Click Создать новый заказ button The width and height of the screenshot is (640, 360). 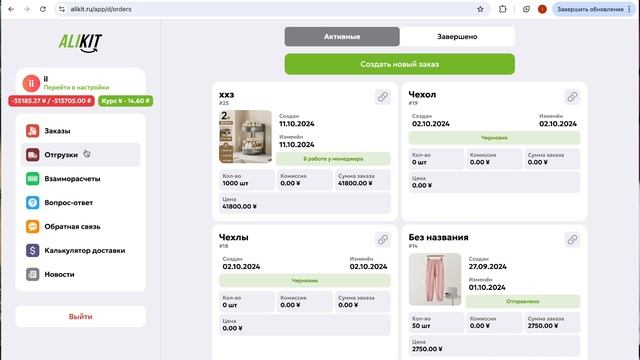[x=400, y=64]
